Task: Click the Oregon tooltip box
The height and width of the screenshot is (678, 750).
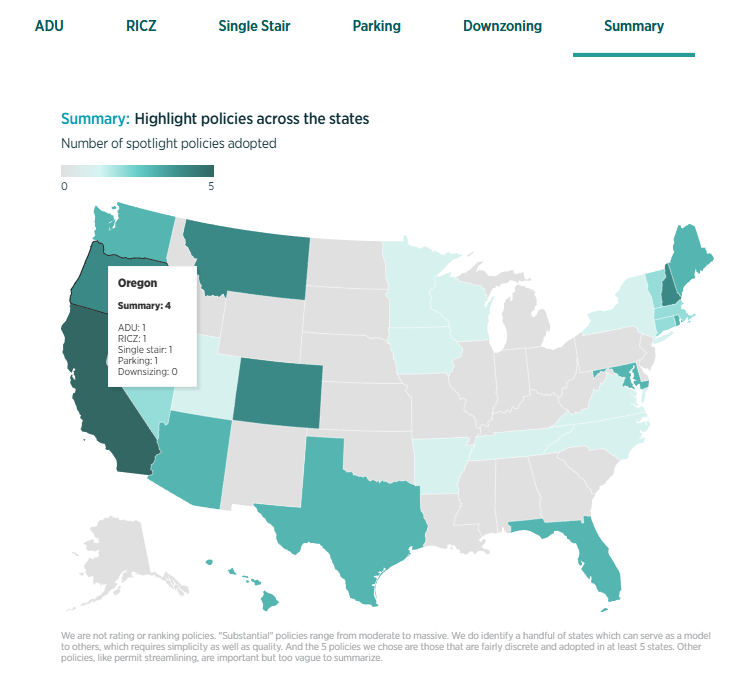Action: coord(152,326)
